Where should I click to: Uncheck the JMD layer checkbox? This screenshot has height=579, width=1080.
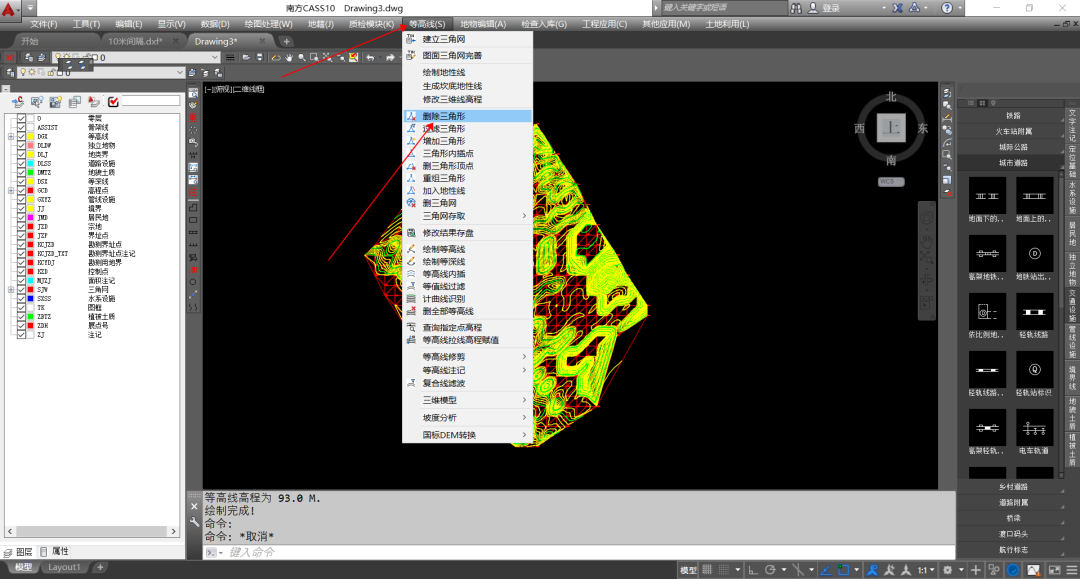[21, 218]
